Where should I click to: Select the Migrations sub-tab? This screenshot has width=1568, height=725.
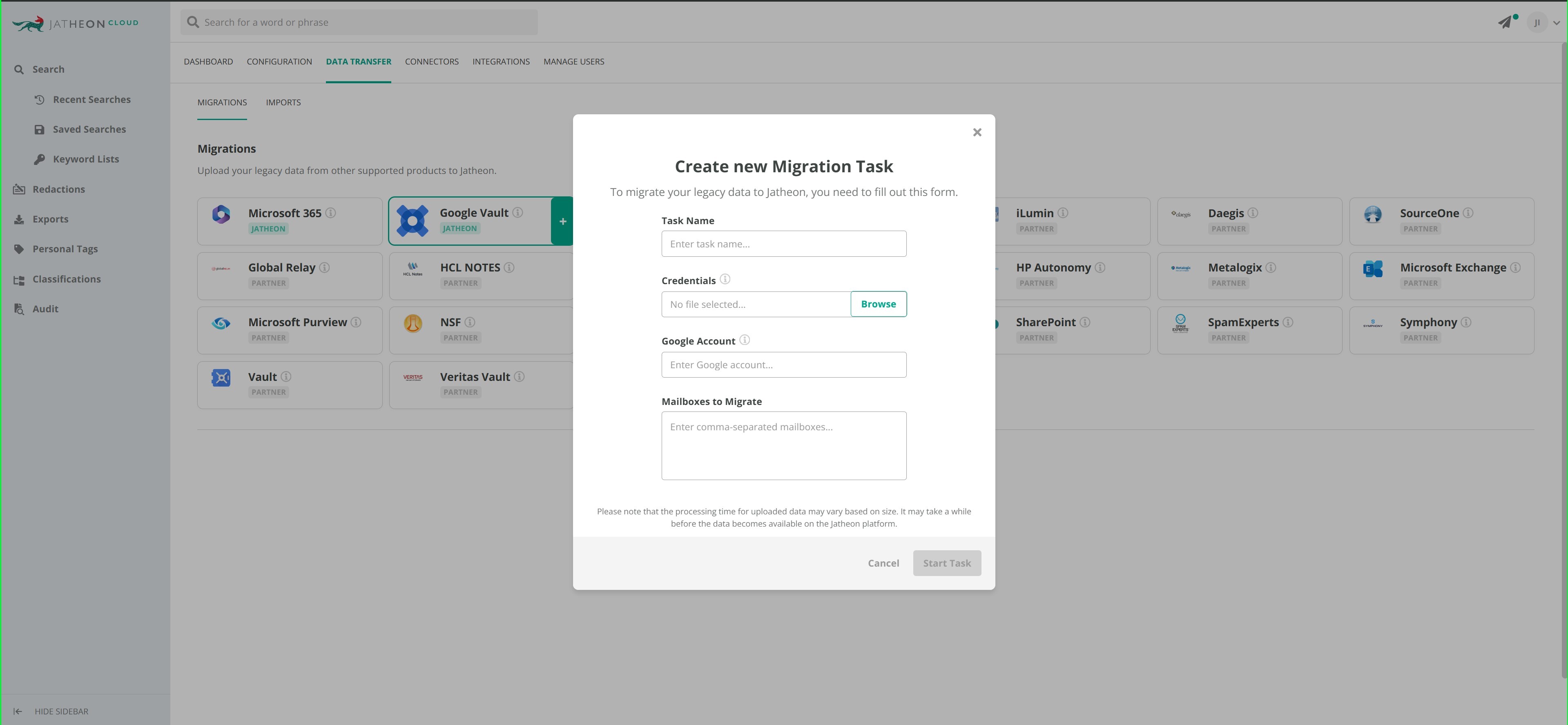pyautogui.click(x=222, y=102)
